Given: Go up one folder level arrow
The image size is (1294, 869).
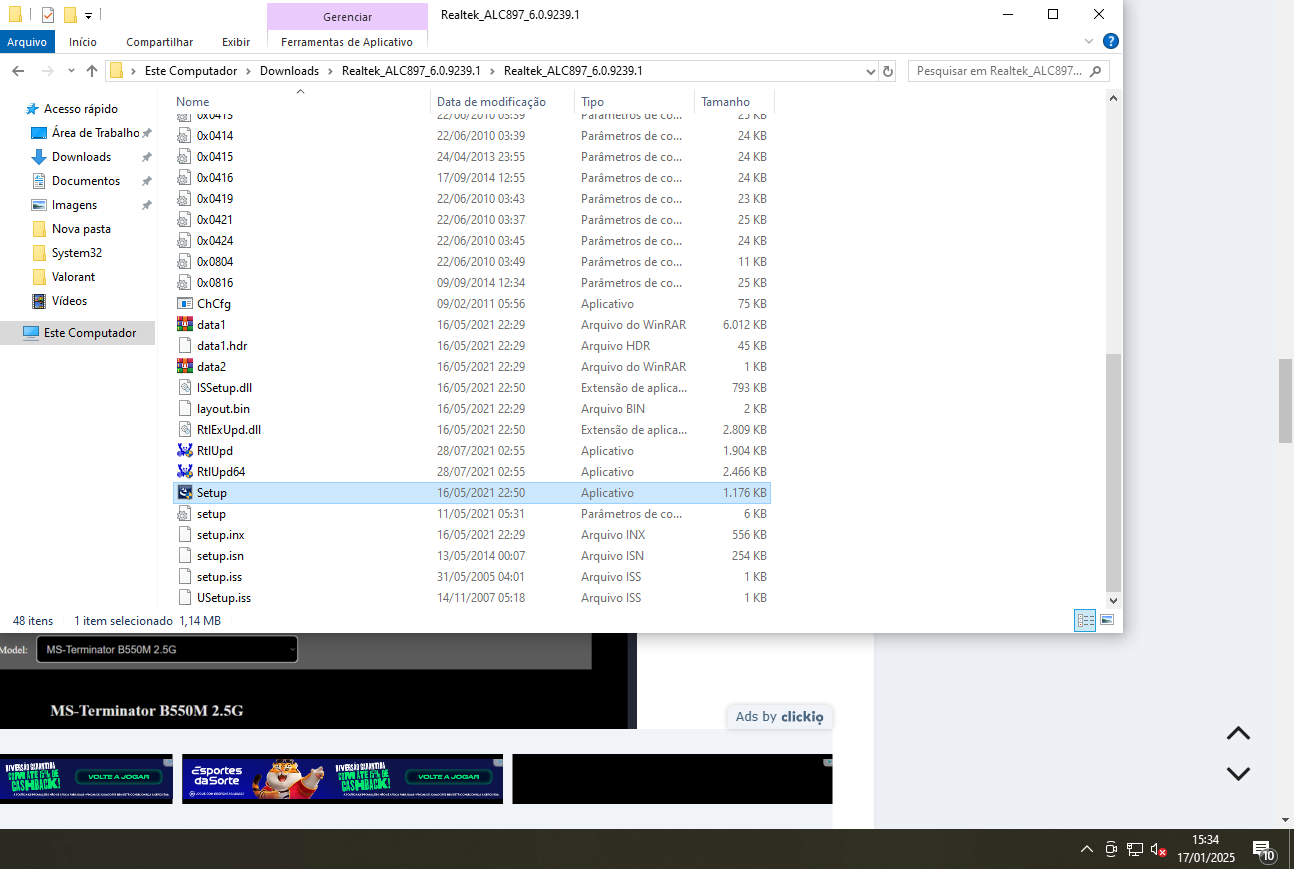Looking at the screenshot, I should (92, 71).
